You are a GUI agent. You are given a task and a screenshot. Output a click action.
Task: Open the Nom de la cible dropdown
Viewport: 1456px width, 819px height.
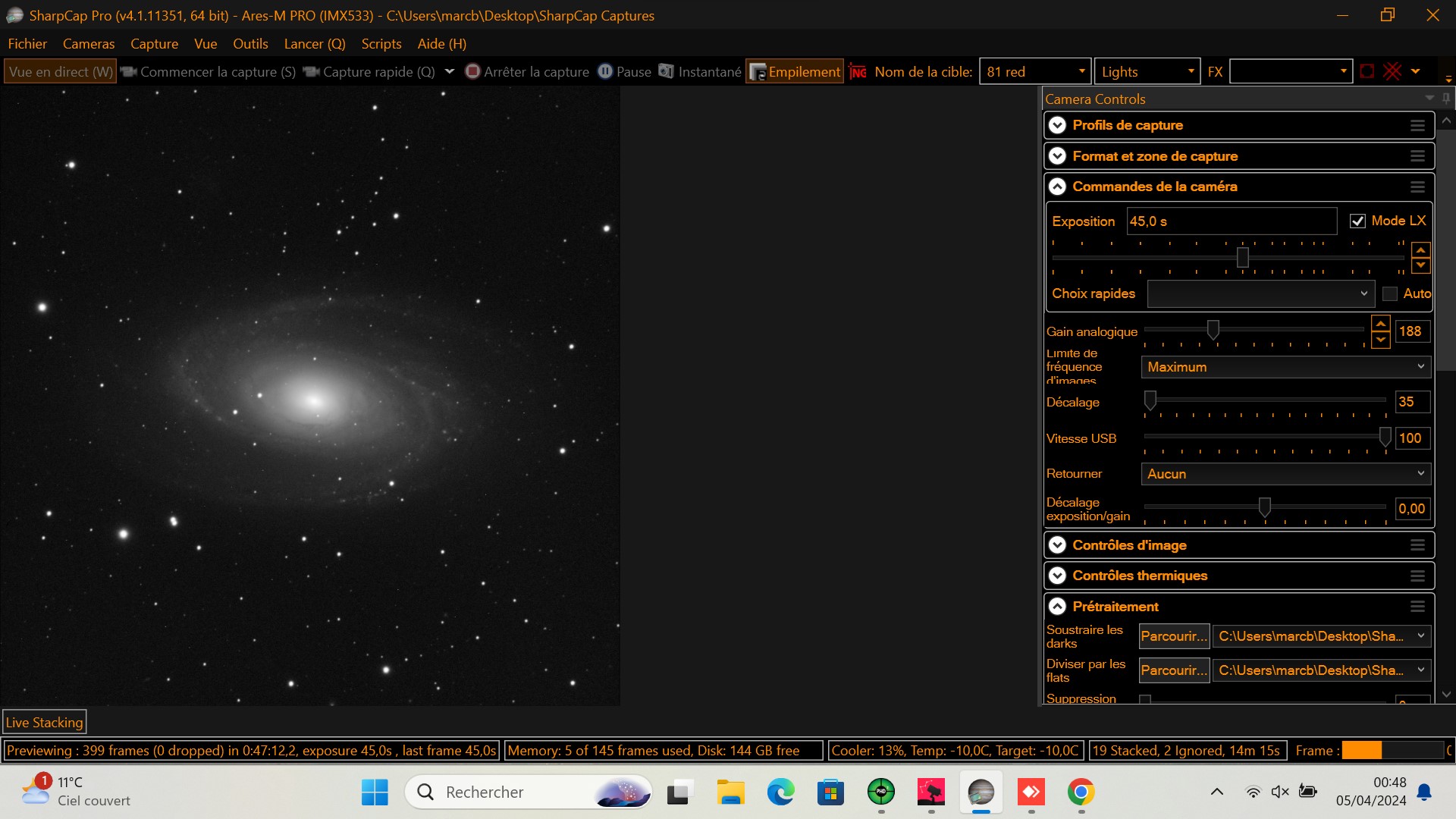[x=1083, y=71]
